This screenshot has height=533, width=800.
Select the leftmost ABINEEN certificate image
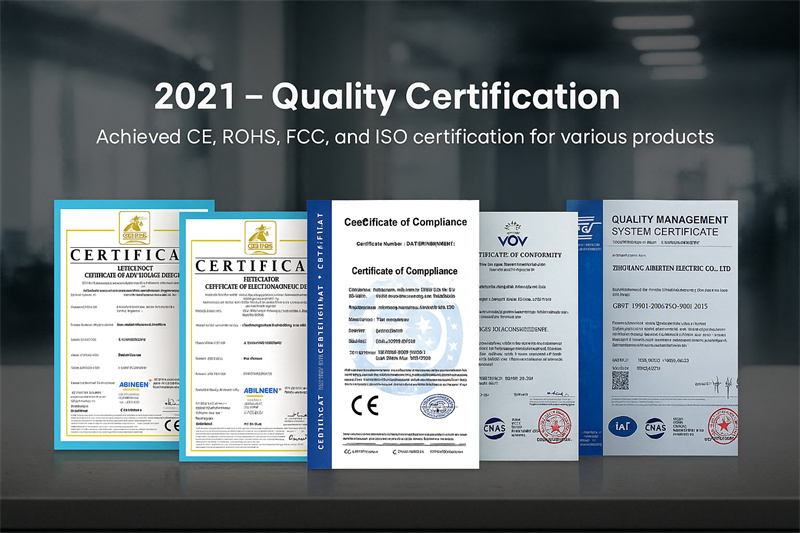coord(117,325)
